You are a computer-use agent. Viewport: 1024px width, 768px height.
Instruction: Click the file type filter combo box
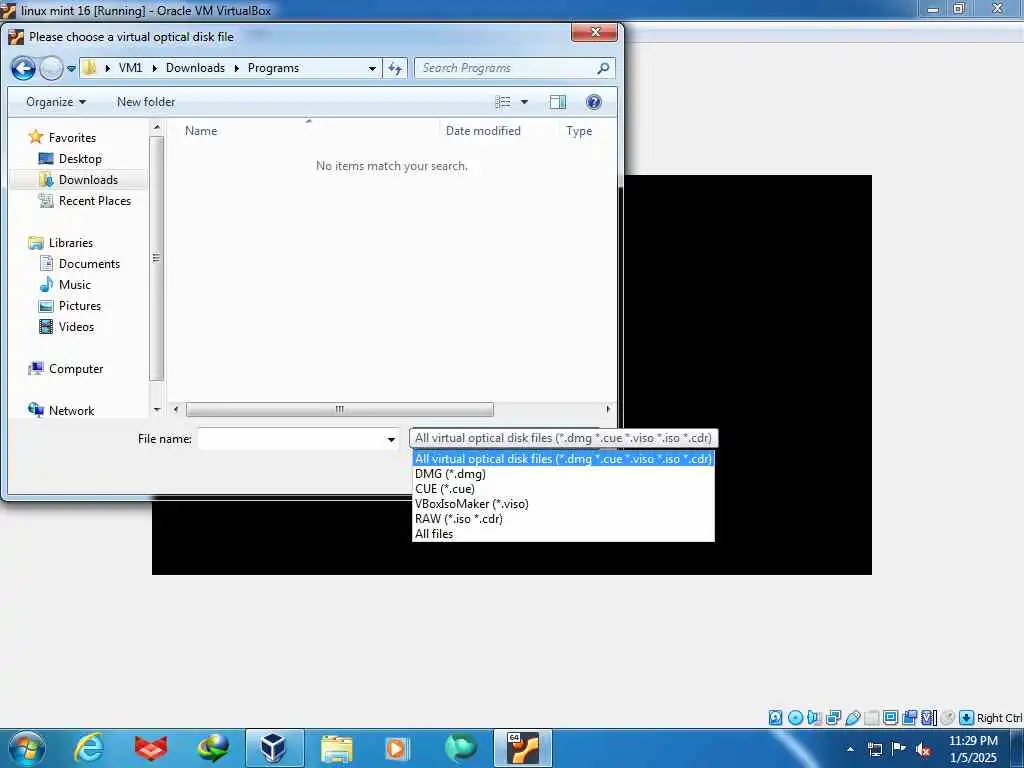coord(564,438)
